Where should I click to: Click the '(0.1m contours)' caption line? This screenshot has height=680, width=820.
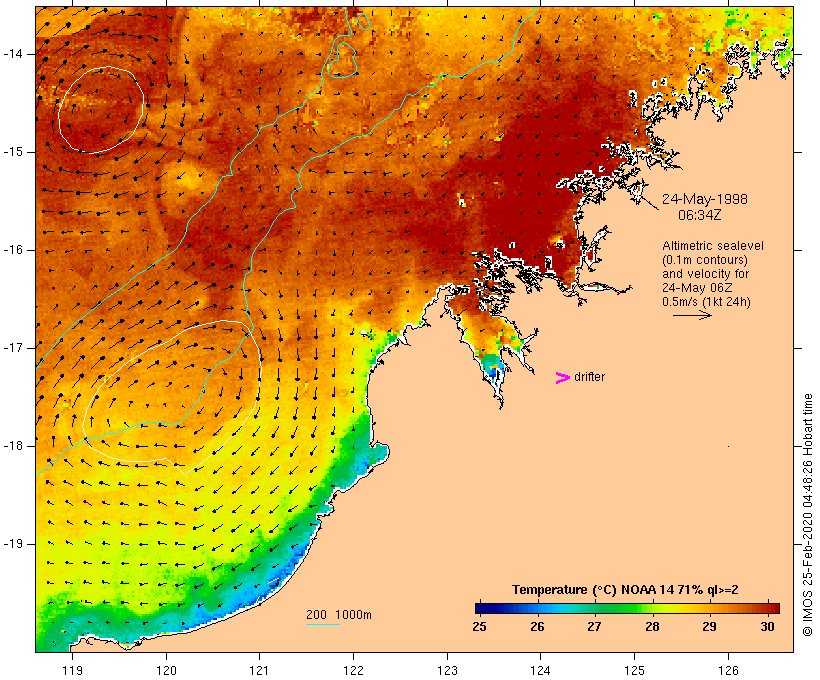(705, 259)
